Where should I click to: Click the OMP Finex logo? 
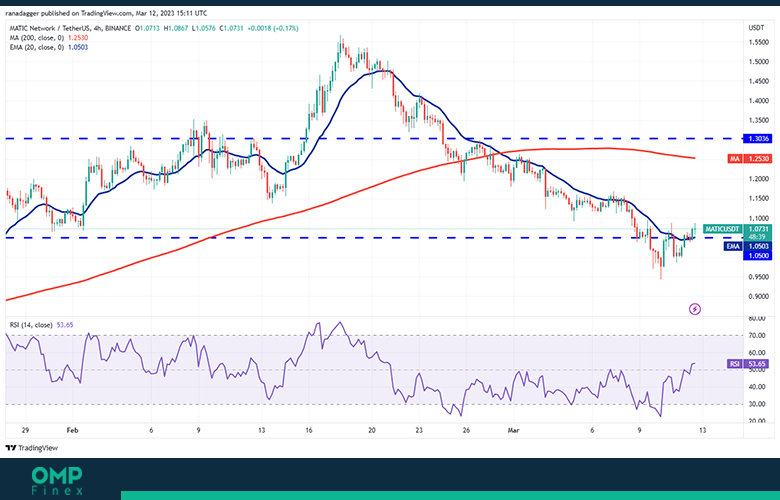(x=57, y=481)
